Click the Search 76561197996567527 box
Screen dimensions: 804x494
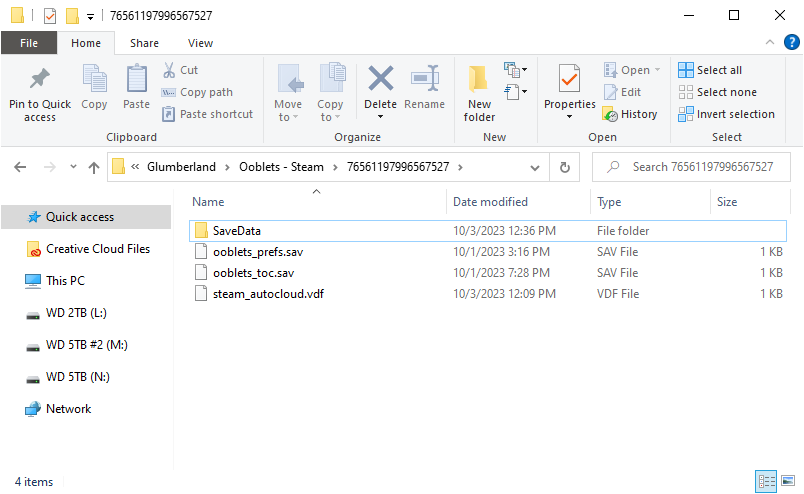coord(691,167)
